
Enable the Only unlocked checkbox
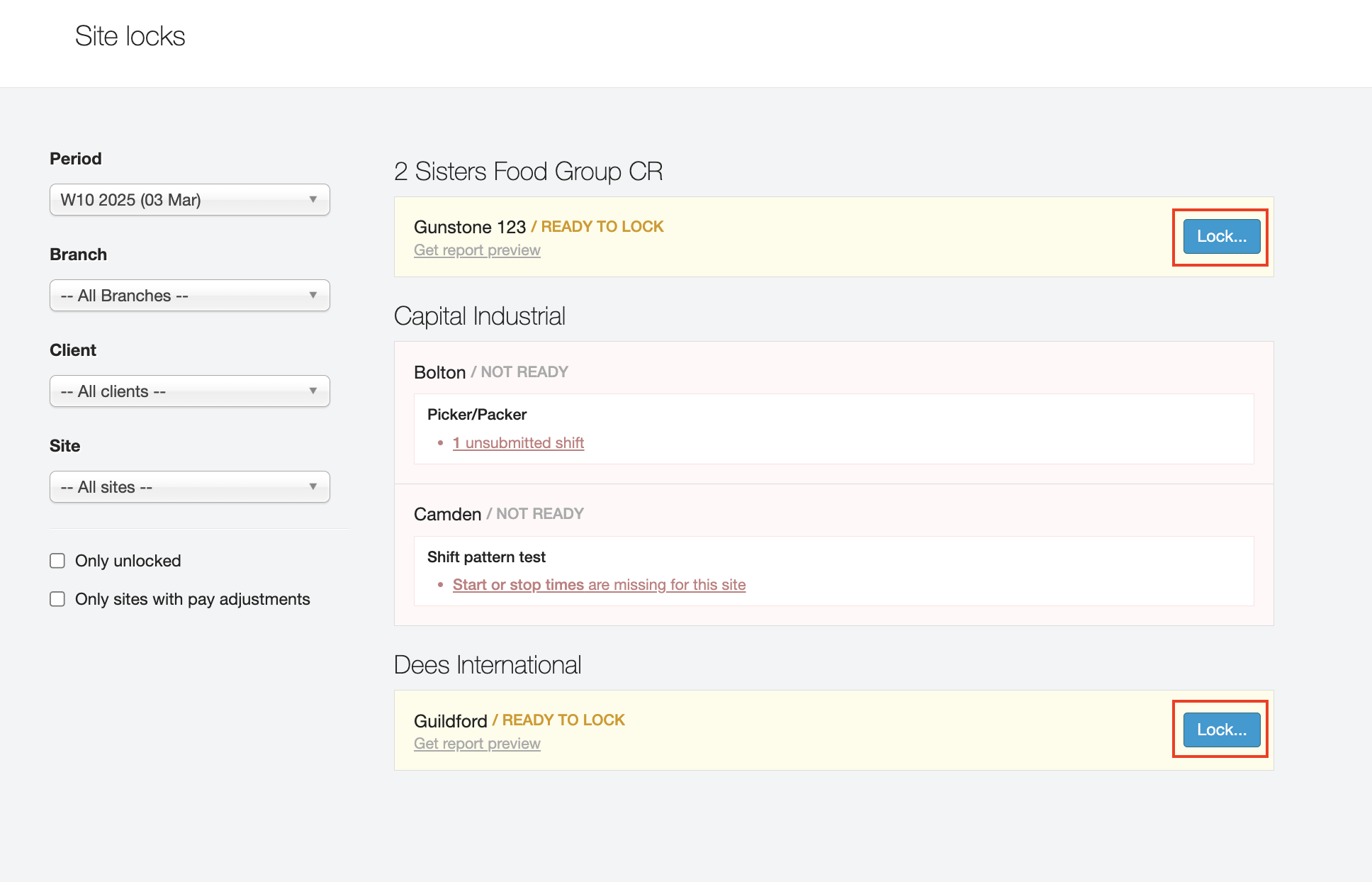[57, 561]
